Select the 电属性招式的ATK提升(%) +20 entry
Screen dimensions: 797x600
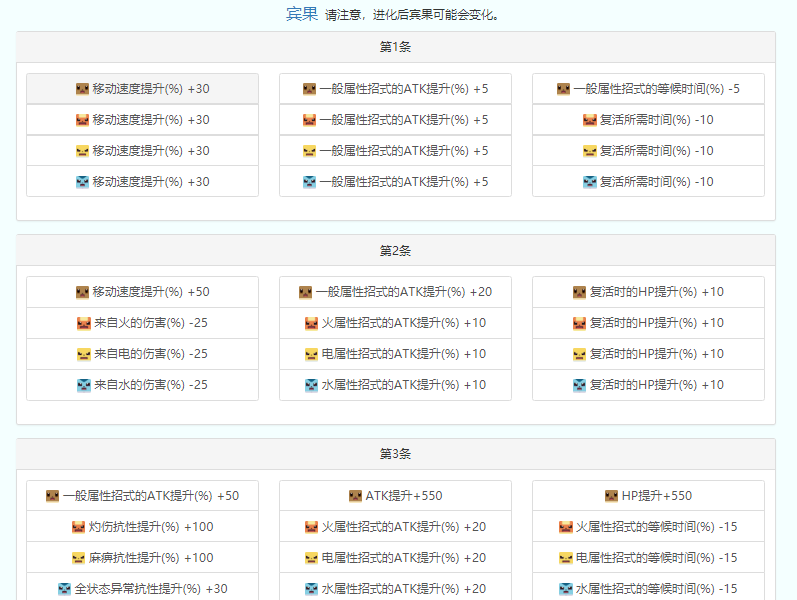pos(395,558)
